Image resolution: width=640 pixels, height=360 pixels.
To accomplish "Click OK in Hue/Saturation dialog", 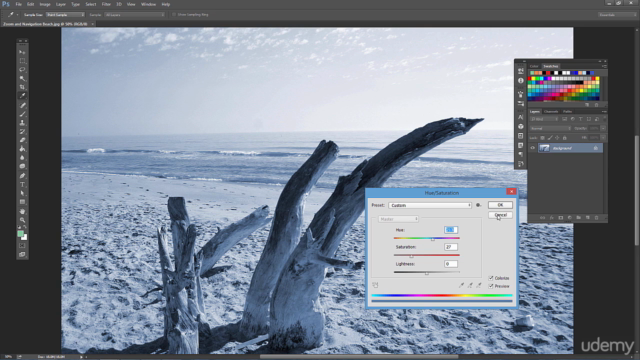I will pos(500,205).
